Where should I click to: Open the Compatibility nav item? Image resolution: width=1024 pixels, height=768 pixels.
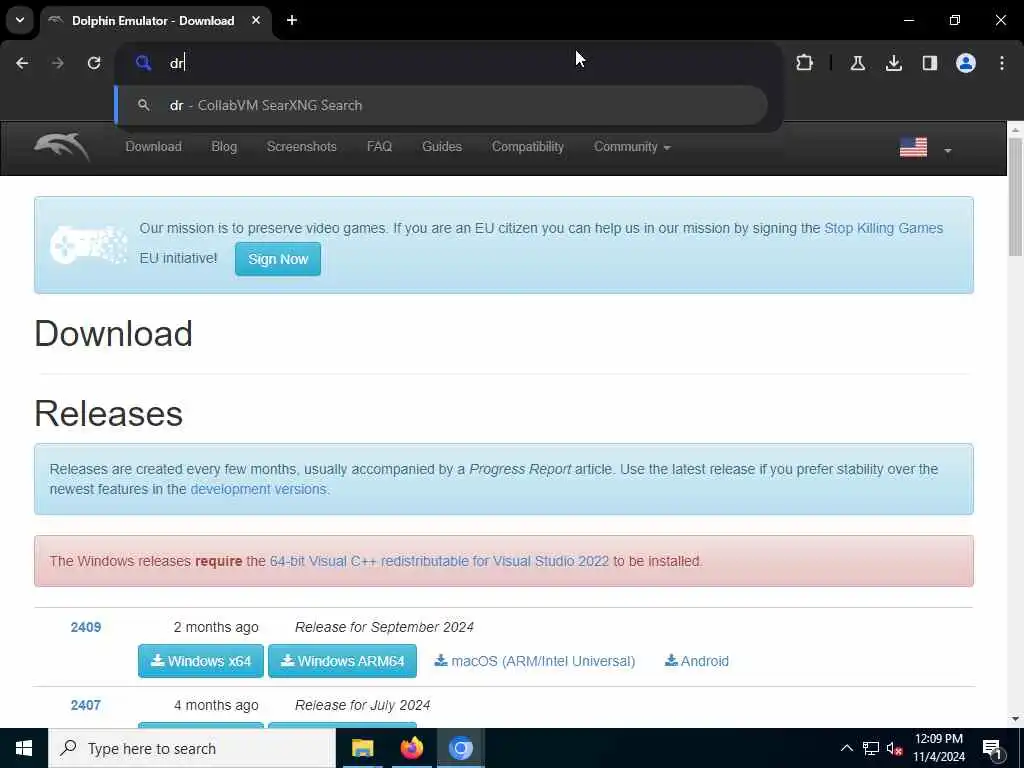pos(528,146)
